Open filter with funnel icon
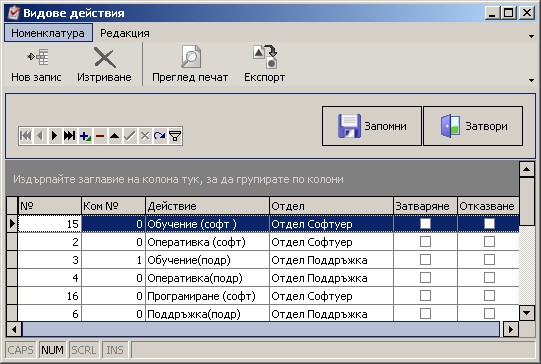 point(175,136)
